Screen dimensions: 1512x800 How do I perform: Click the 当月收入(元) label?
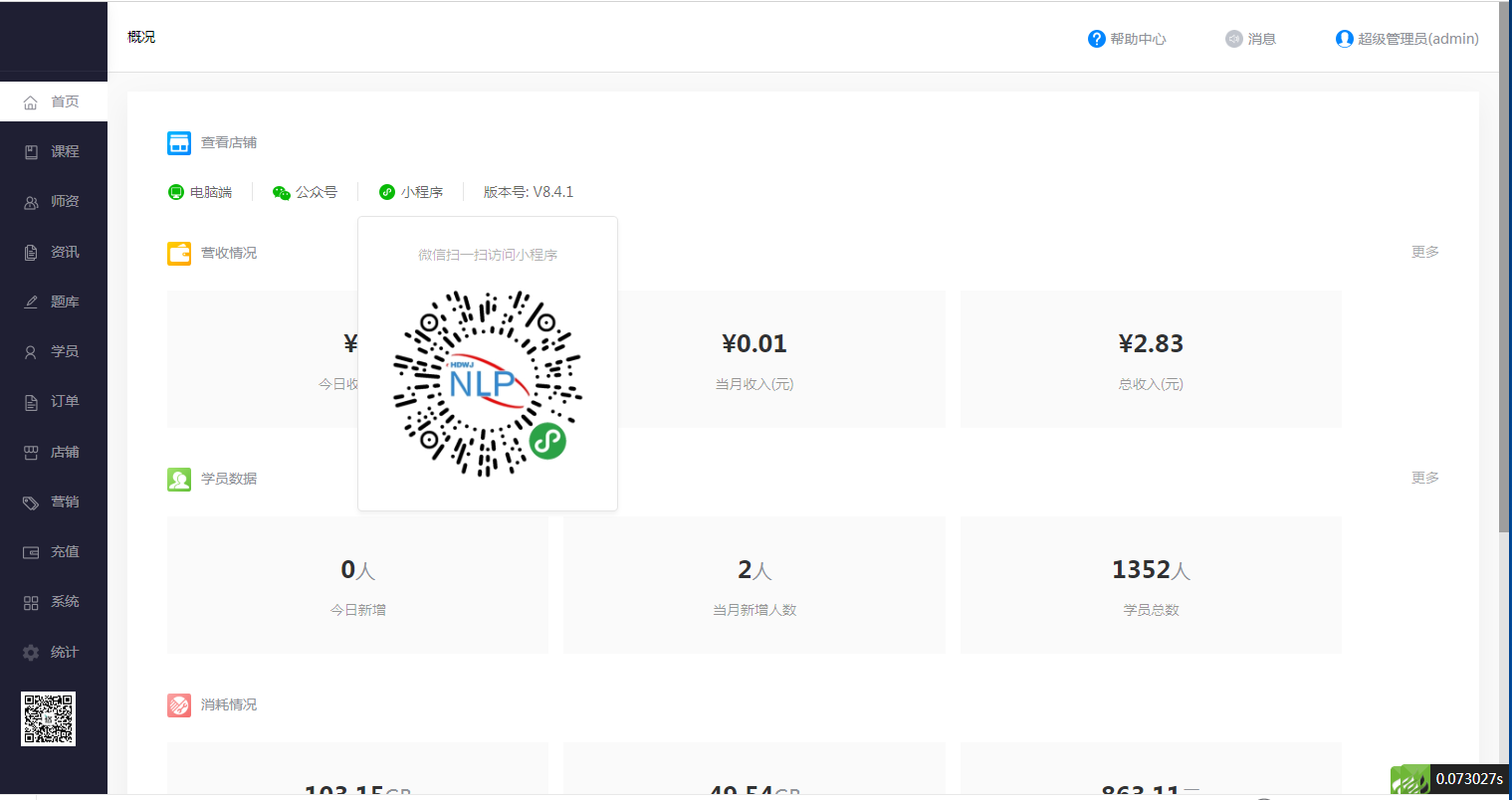coord(755,384)
